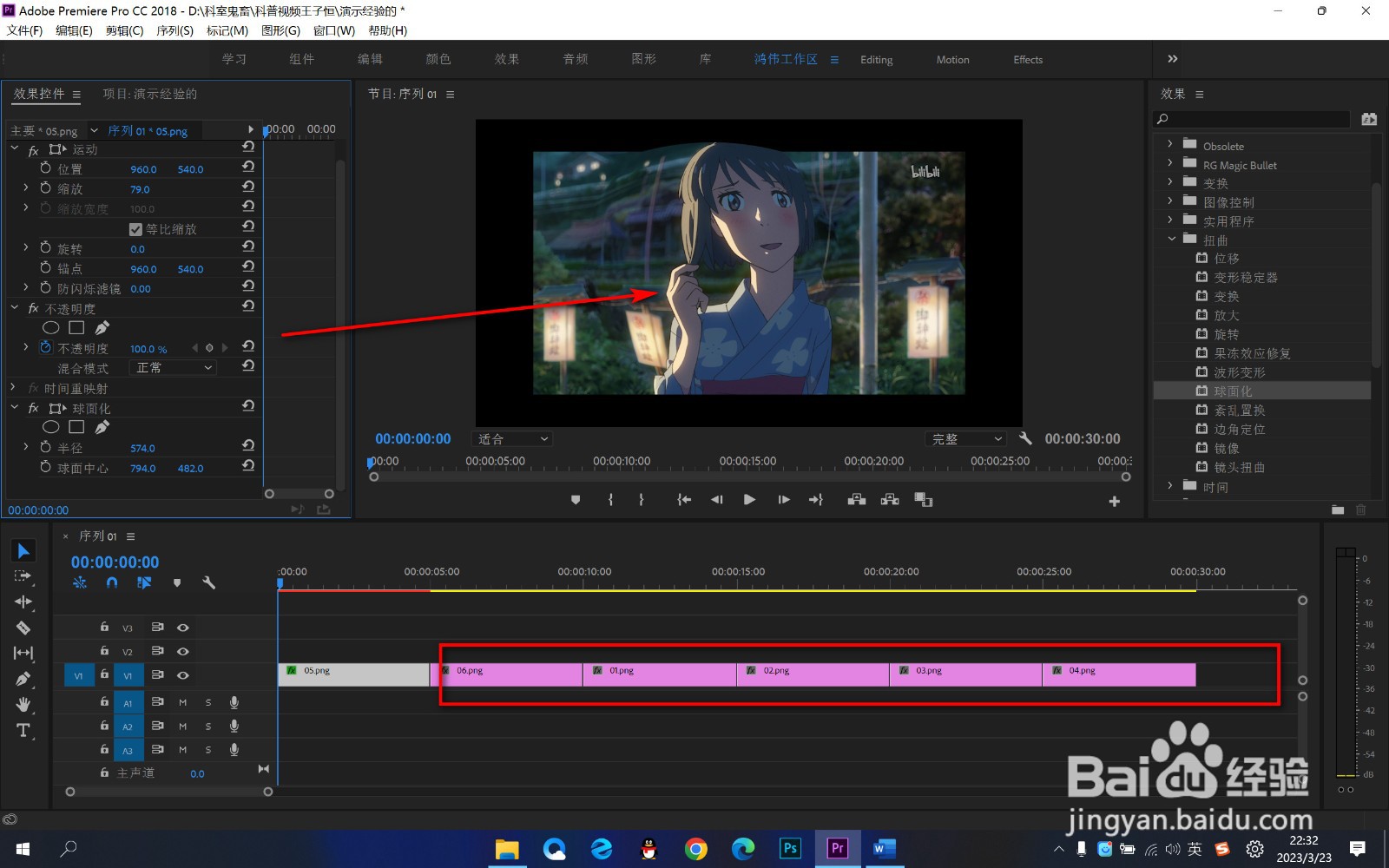Expand the RG Magic Bullet folder
The height and width of the screenshot is (868, 1389).
[x=1170, y=163]
